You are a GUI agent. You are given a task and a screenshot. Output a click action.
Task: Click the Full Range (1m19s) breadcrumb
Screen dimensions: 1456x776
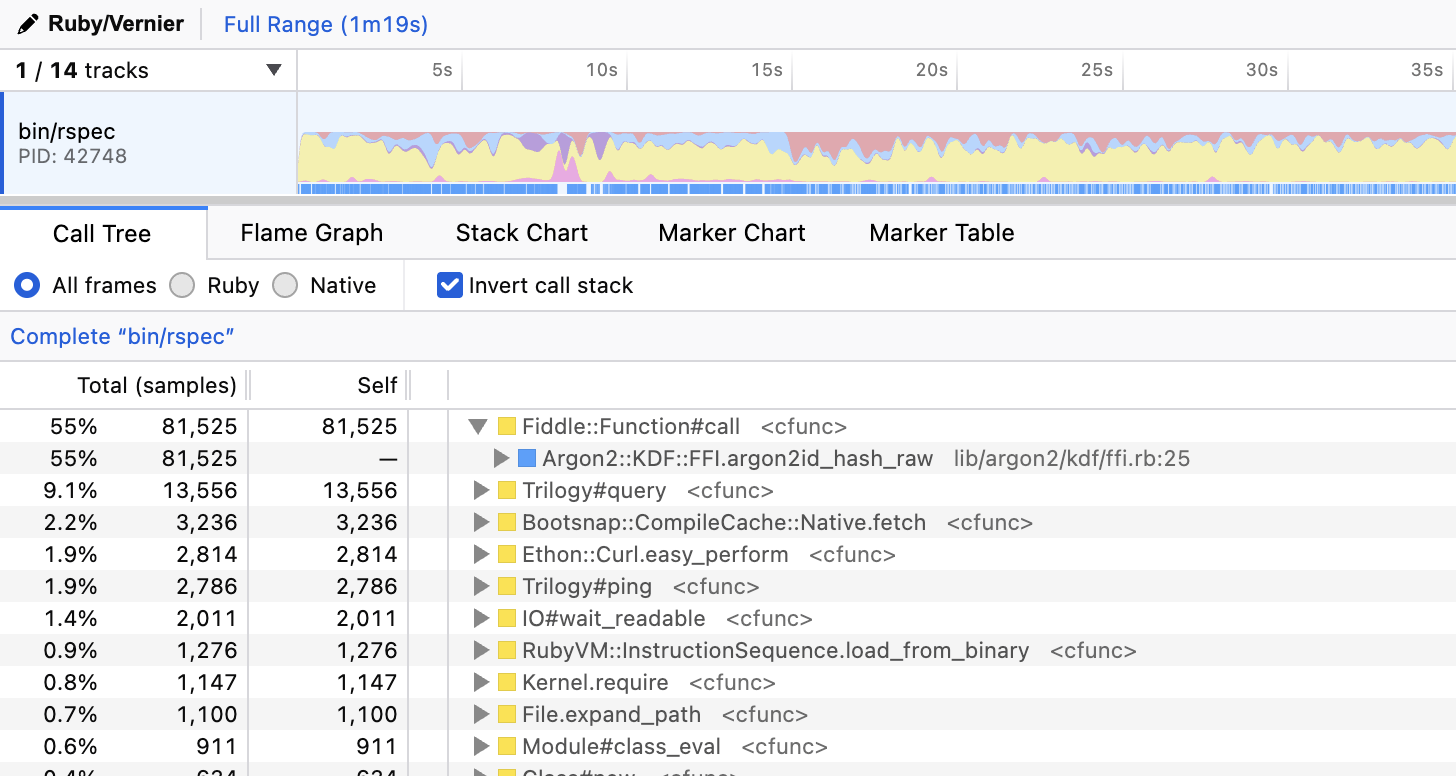326,24
